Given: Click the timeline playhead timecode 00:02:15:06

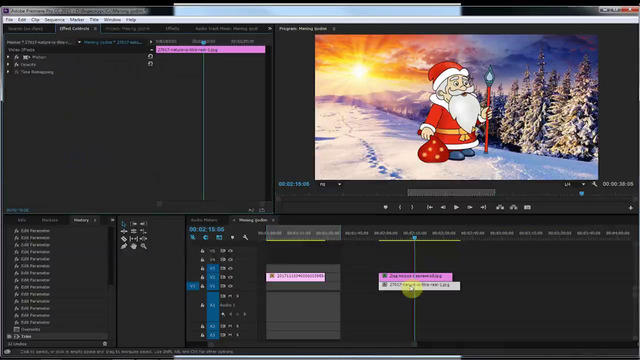Looking at the screenshot, I should tap(207, 229).
